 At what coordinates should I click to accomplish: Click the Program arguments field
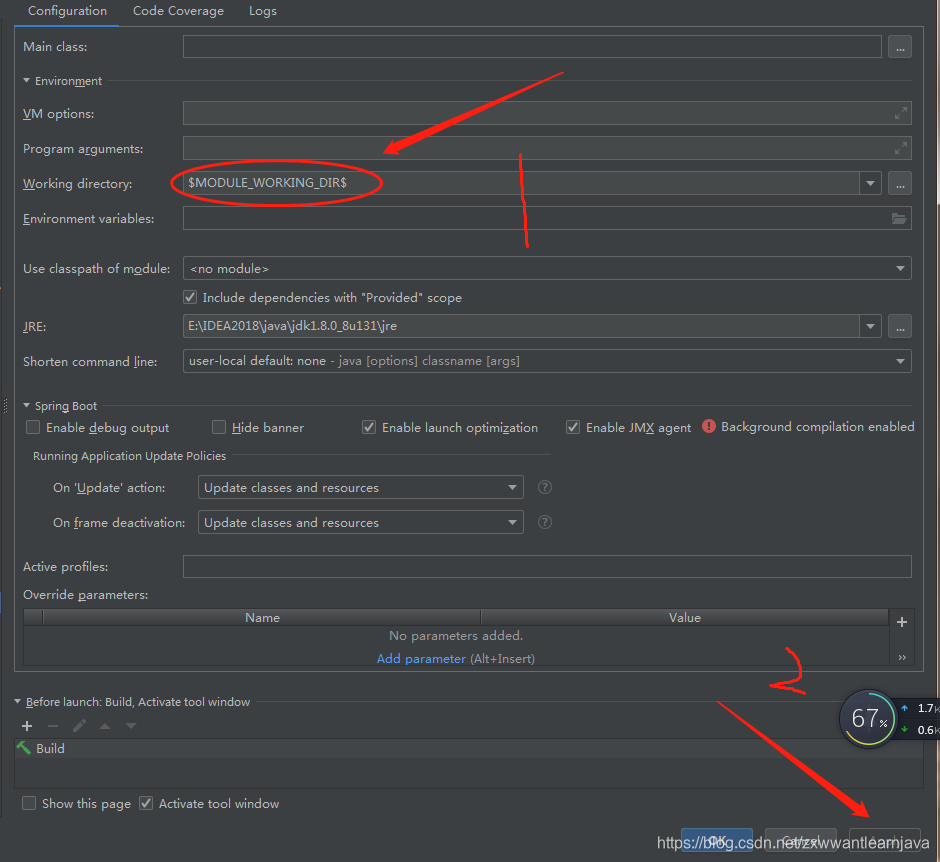[x=547, y=148]
